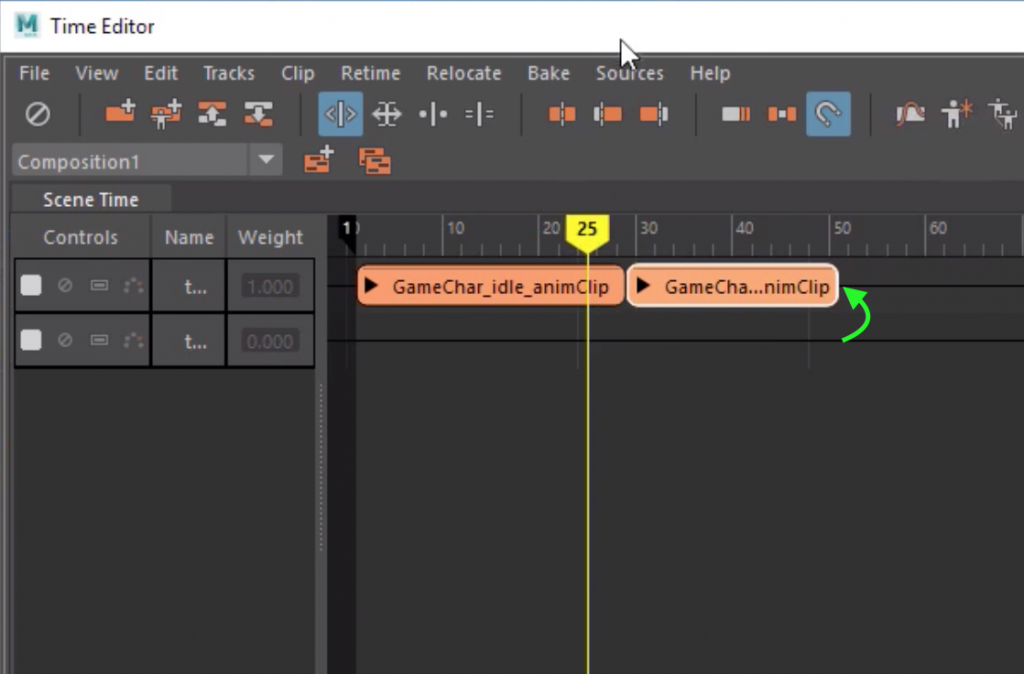
Task: Adjust the Weight field showing 1.000
Action: pyautogui.click(x=270, y=285)
